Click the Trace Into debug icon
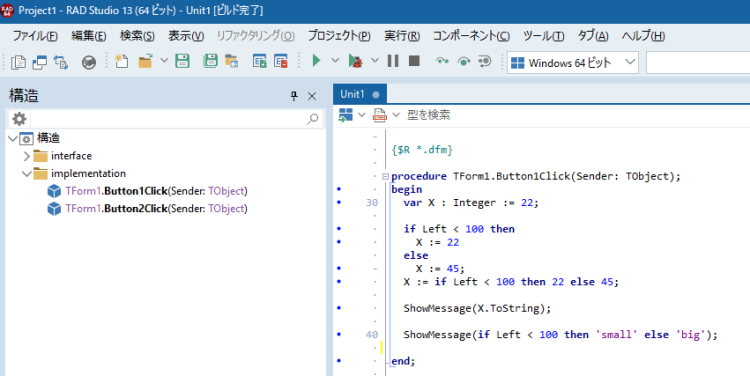This screenshot has width=750, height=376. point(442,61)
